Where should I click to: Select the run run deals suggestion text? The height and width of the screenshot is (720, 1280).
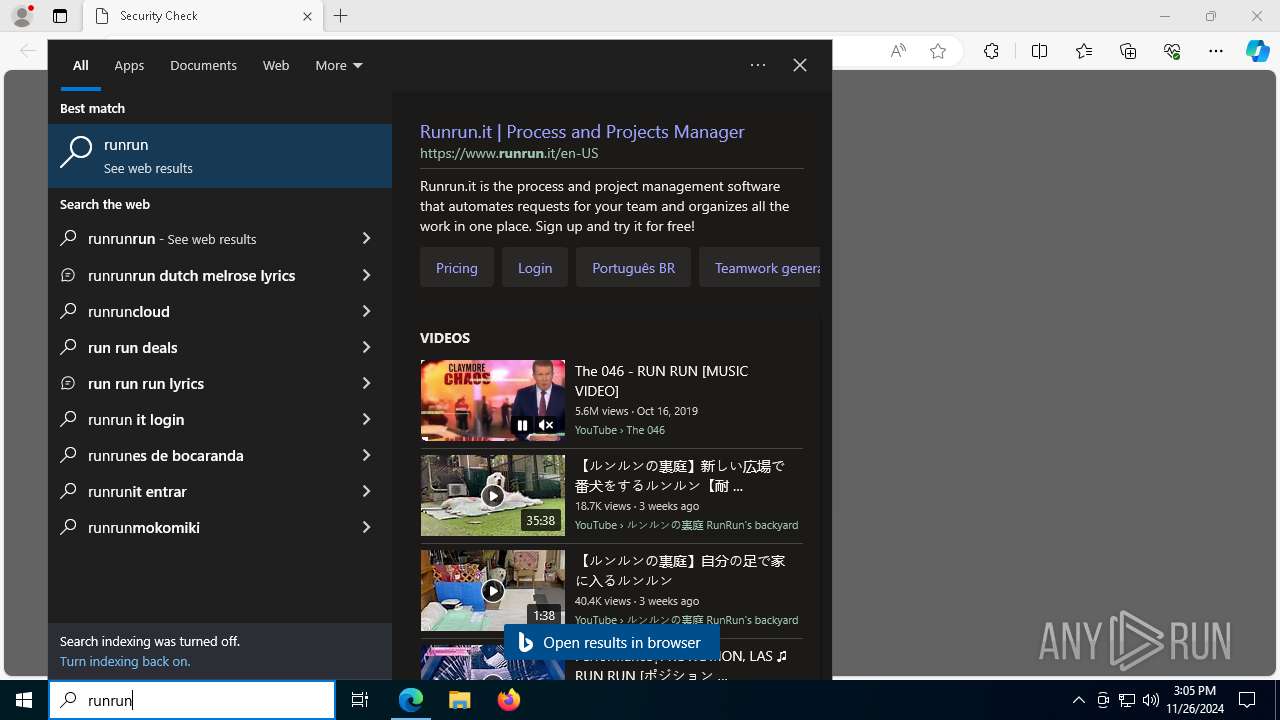(132, 347)
